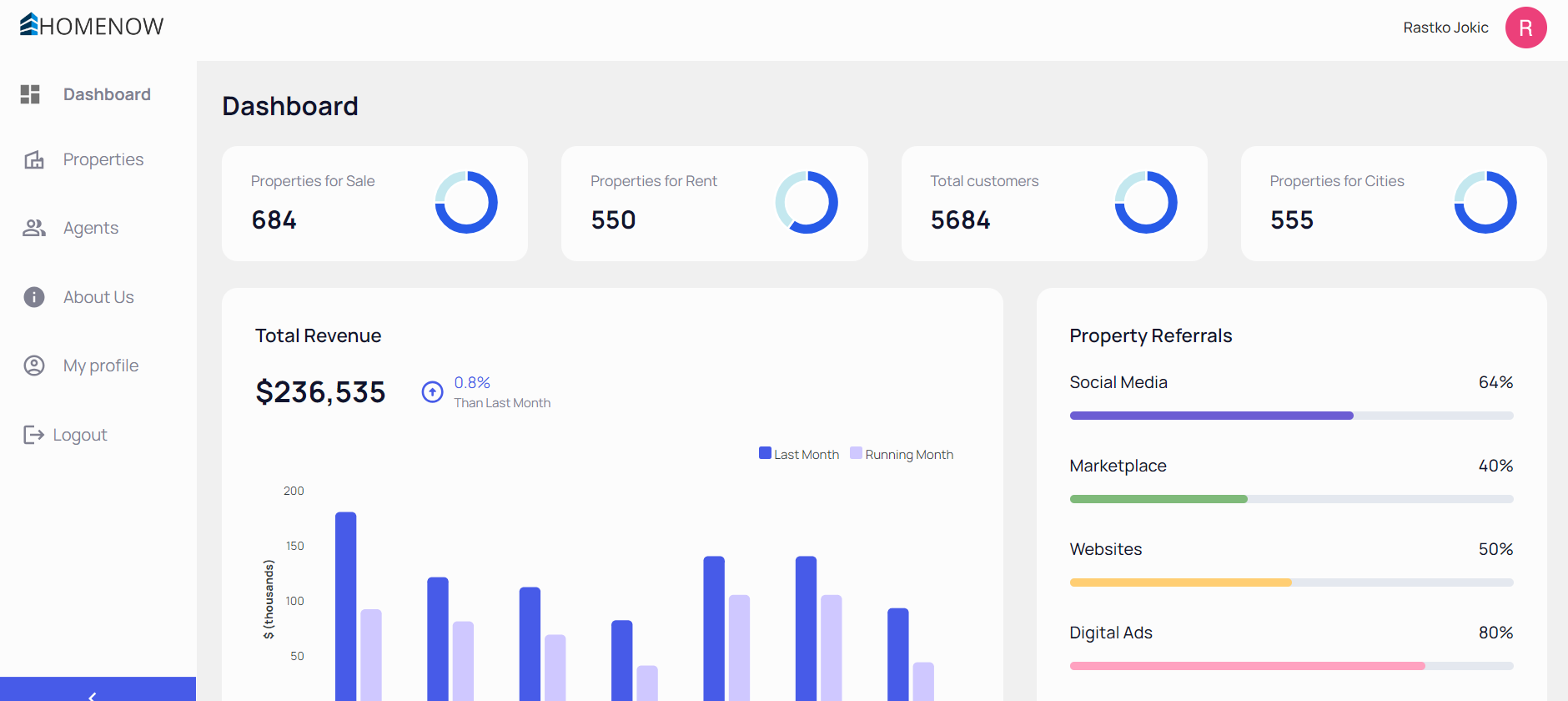
Task: Click the last blue bar in revenue chart
Action: click(x=898, y=654)
